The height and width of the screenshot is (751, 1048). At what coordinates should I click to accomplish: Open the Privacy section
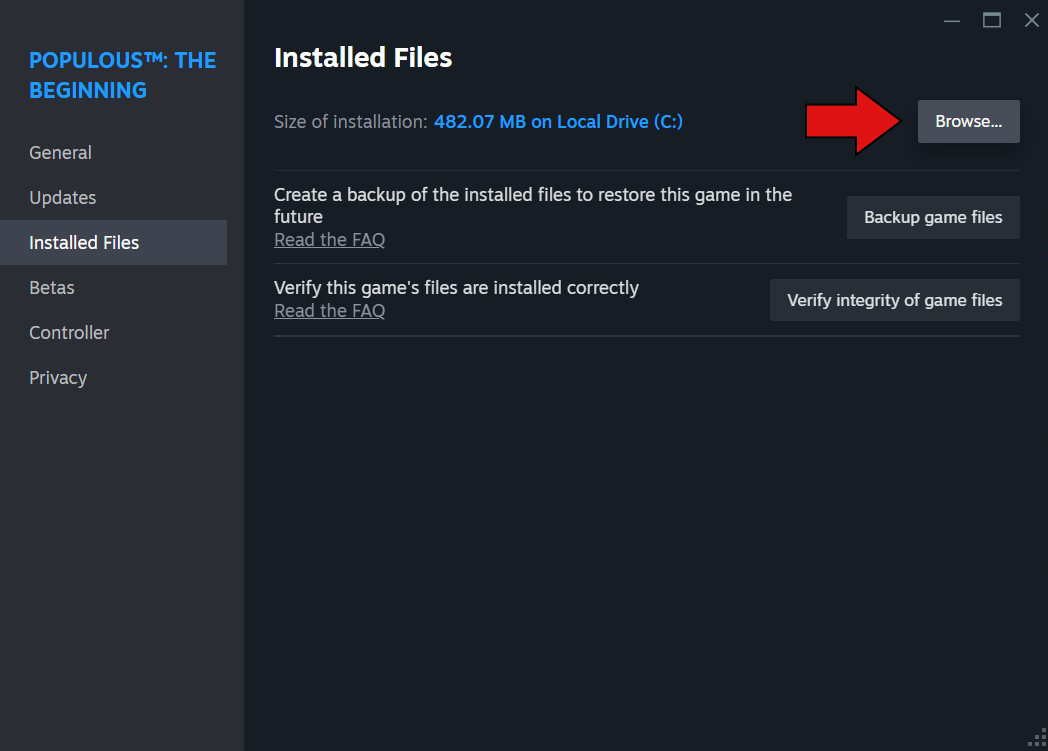click(x=58, y=377)
